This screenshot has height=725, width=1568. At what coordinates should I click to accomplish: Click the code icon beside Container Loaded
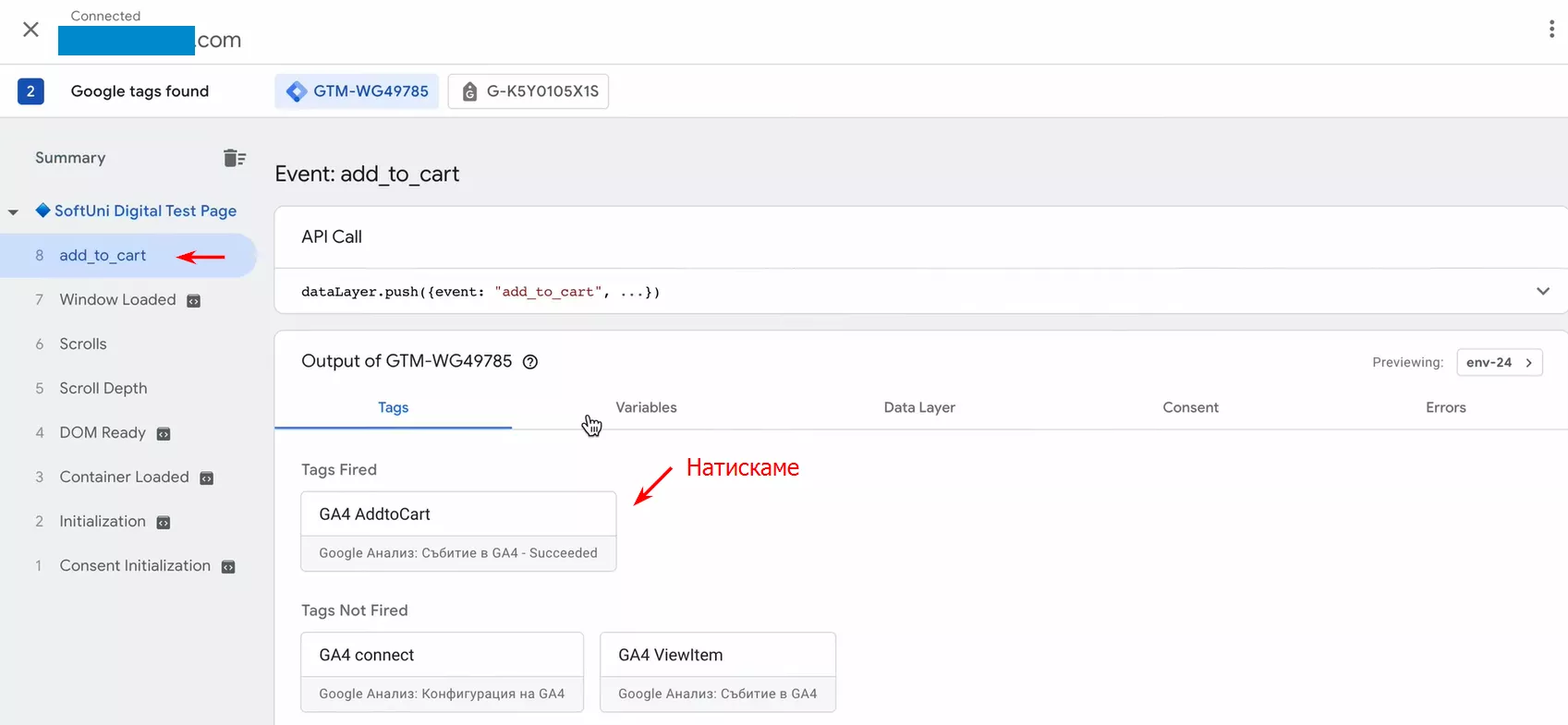(207, 478)
